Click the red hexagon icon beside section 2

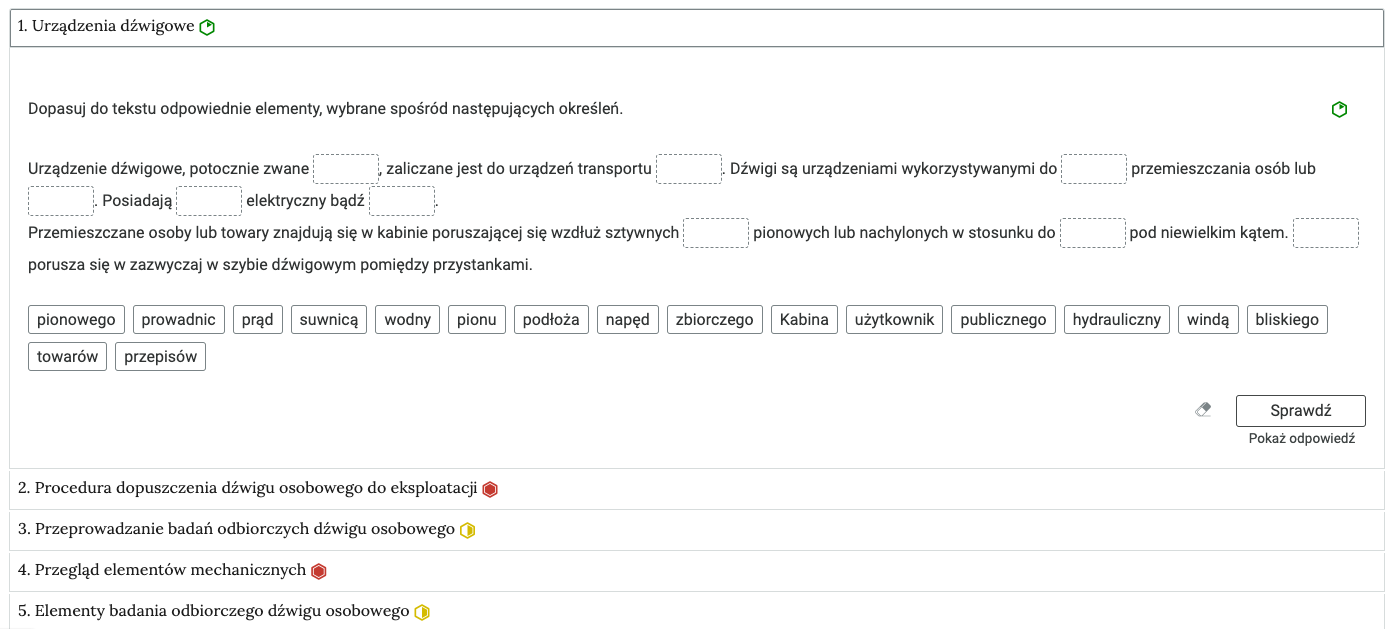(490, 489)
